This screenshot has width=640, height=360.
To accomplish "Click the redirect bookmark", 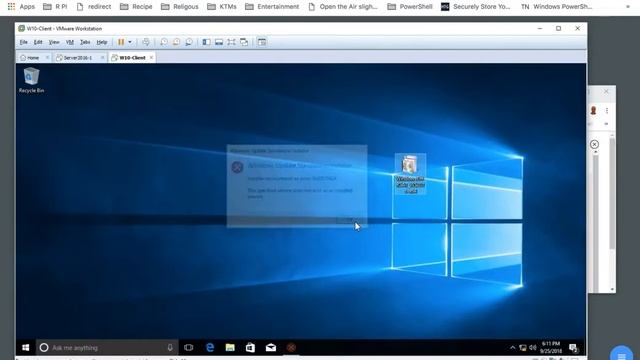I will point(94,7).
